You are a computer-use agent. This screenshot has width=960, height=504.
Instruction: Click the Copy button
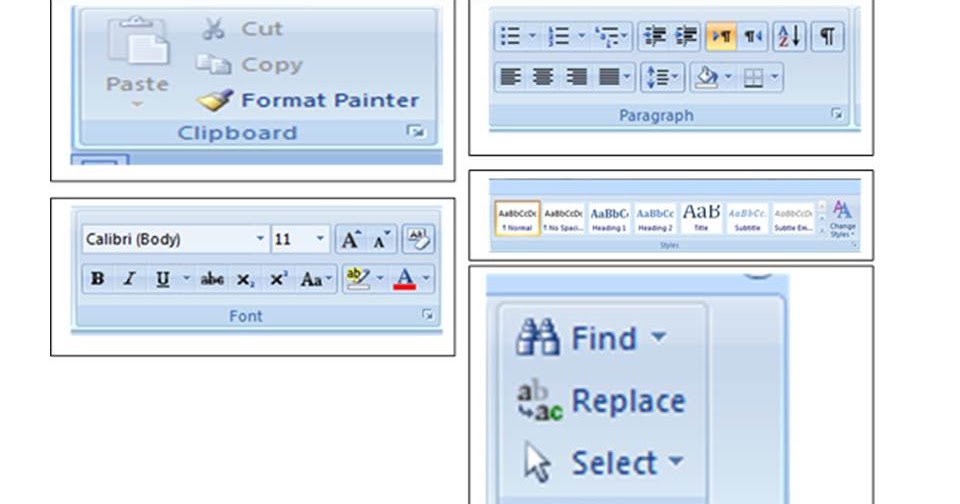[250, 64]
